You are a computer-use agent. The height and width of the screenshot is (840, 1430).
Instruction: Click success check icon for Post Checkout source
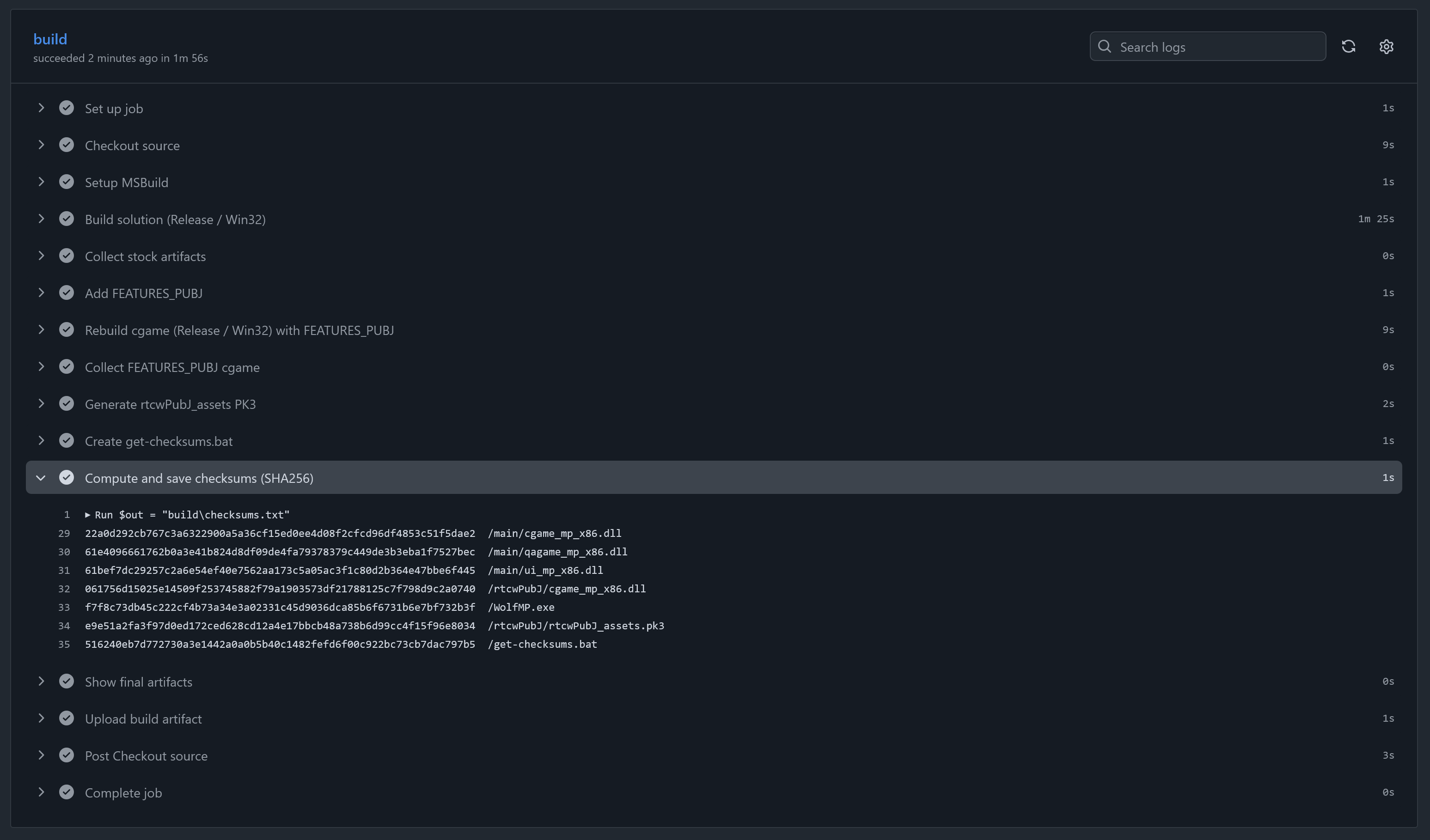pos(67,755)
